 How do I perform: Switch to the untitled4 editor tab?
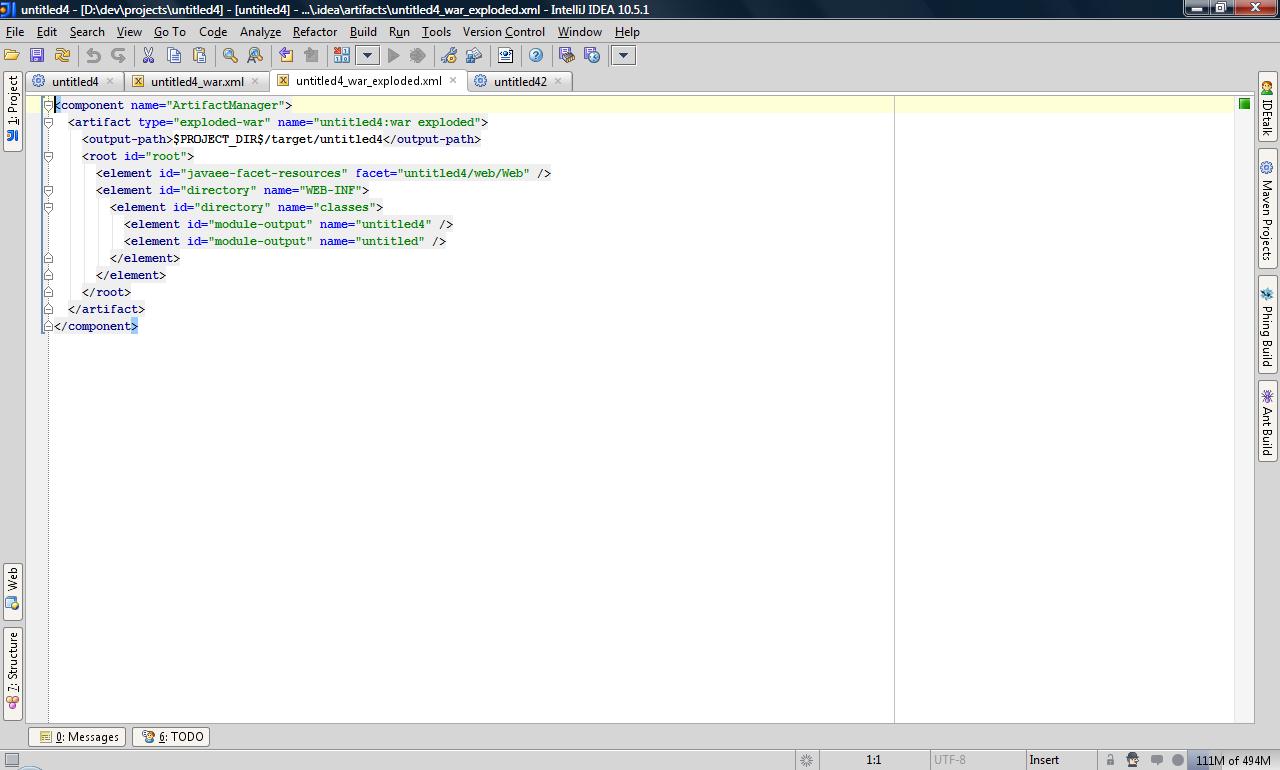tap(75, 82)
